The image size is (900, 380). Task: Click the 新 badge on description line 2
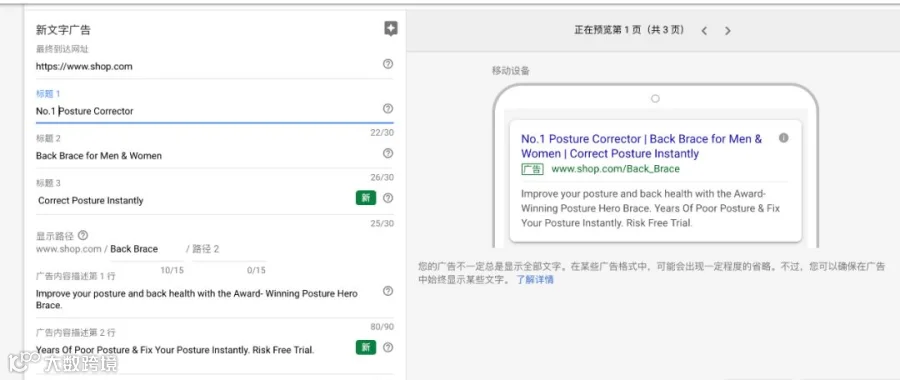coord(366,347)
